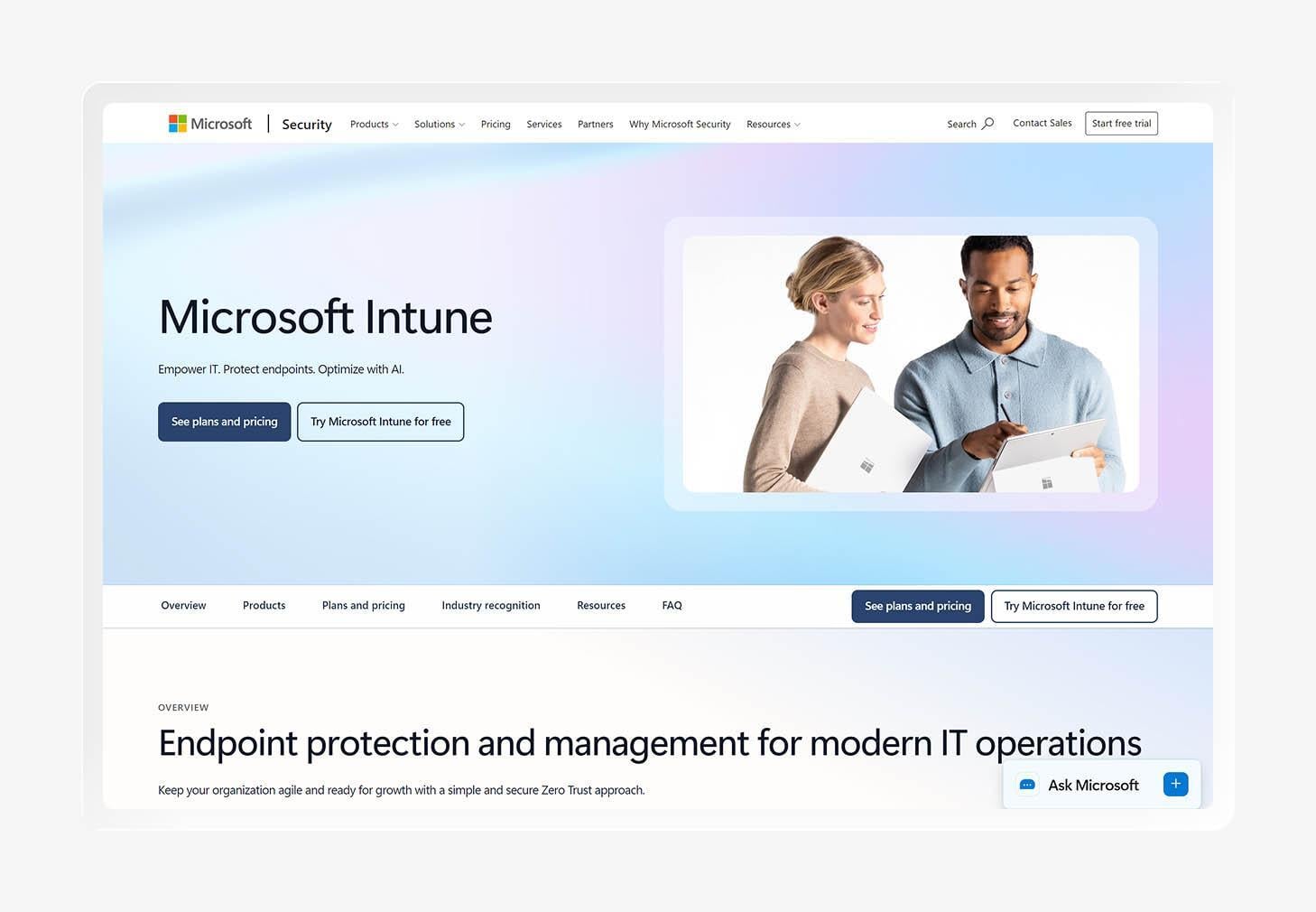Viewport: 1316px width, 912px height.
Task: Open the Solutions dropdown menu
Action: point(440,125)
